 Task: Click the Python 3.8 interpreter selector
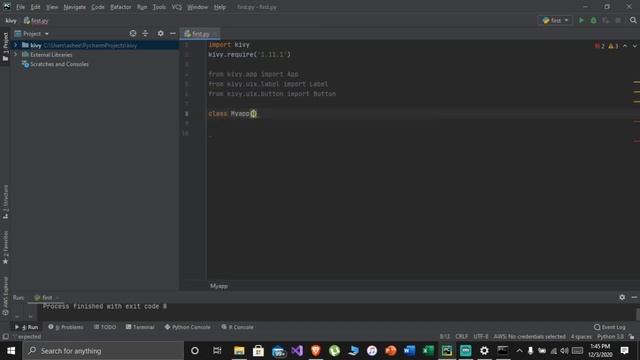point(610,337)
